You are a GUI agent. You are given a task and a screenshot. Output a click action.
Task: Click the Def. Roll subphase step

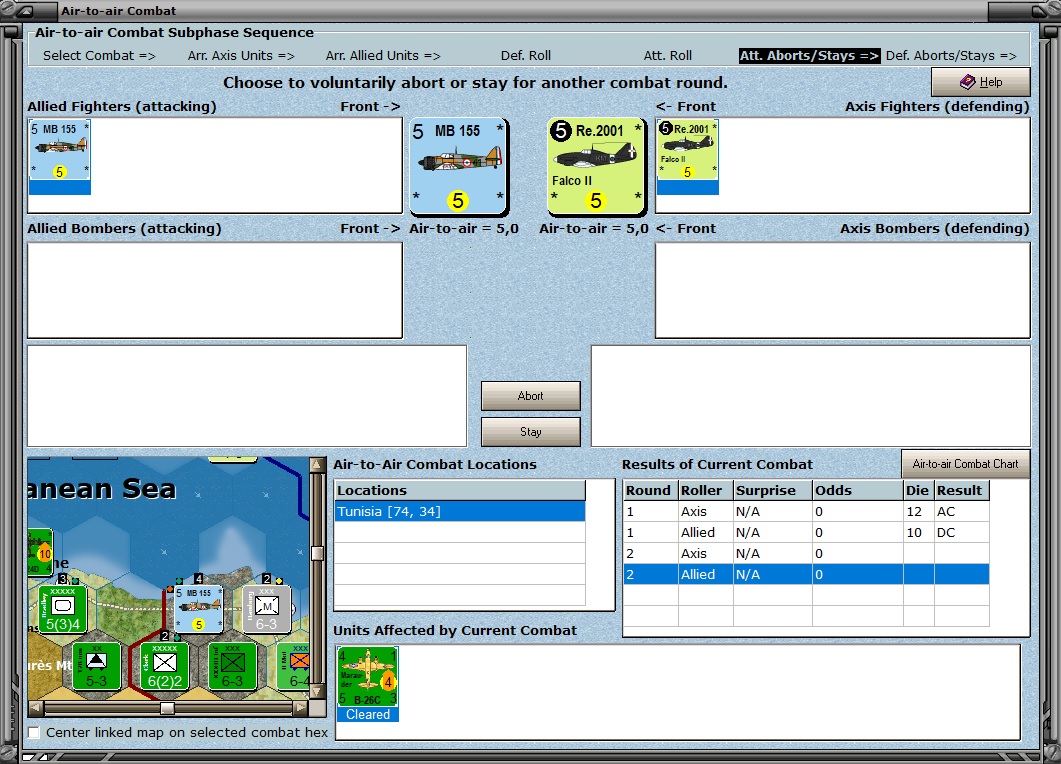tap(526, 55)
